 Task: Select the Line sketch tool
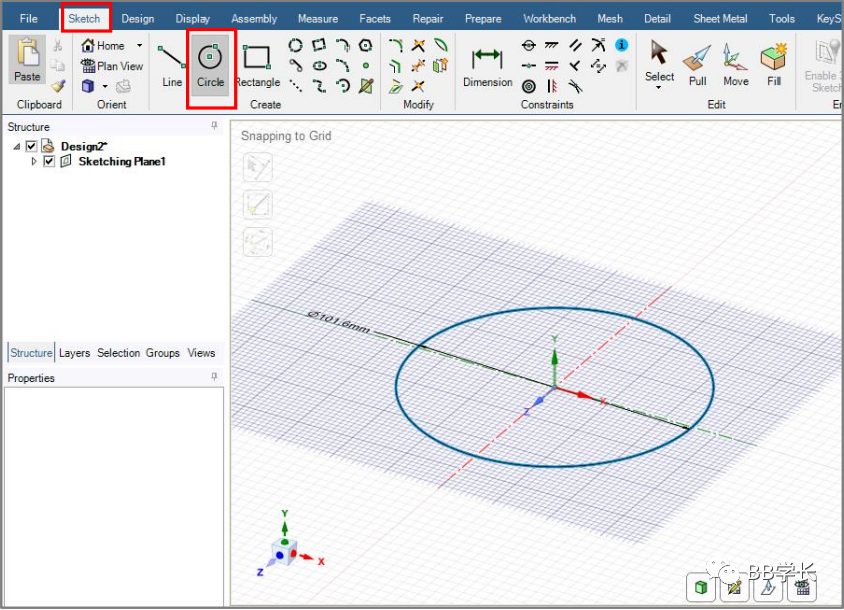(172, 66)
